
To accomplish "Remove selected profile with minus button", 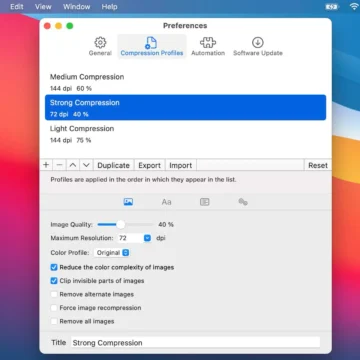I will (x=59, y=165).
